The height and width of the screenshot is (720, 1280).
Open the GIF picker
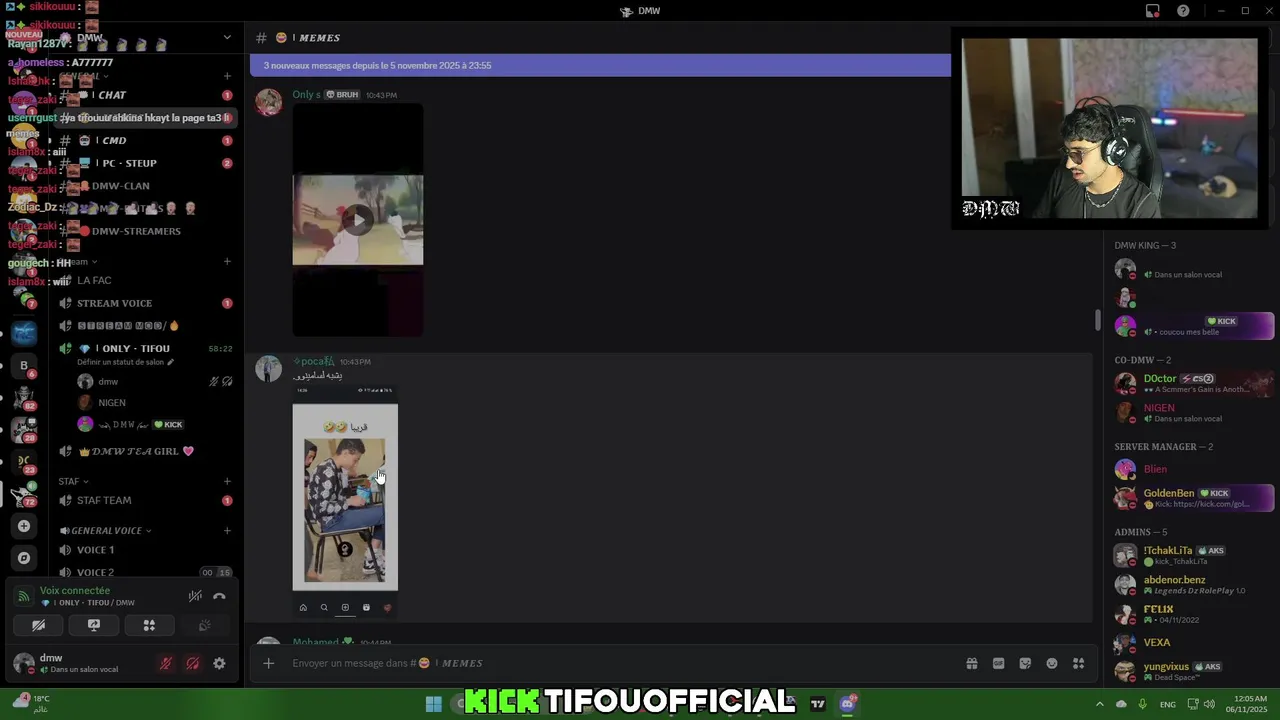click(998, 663)
